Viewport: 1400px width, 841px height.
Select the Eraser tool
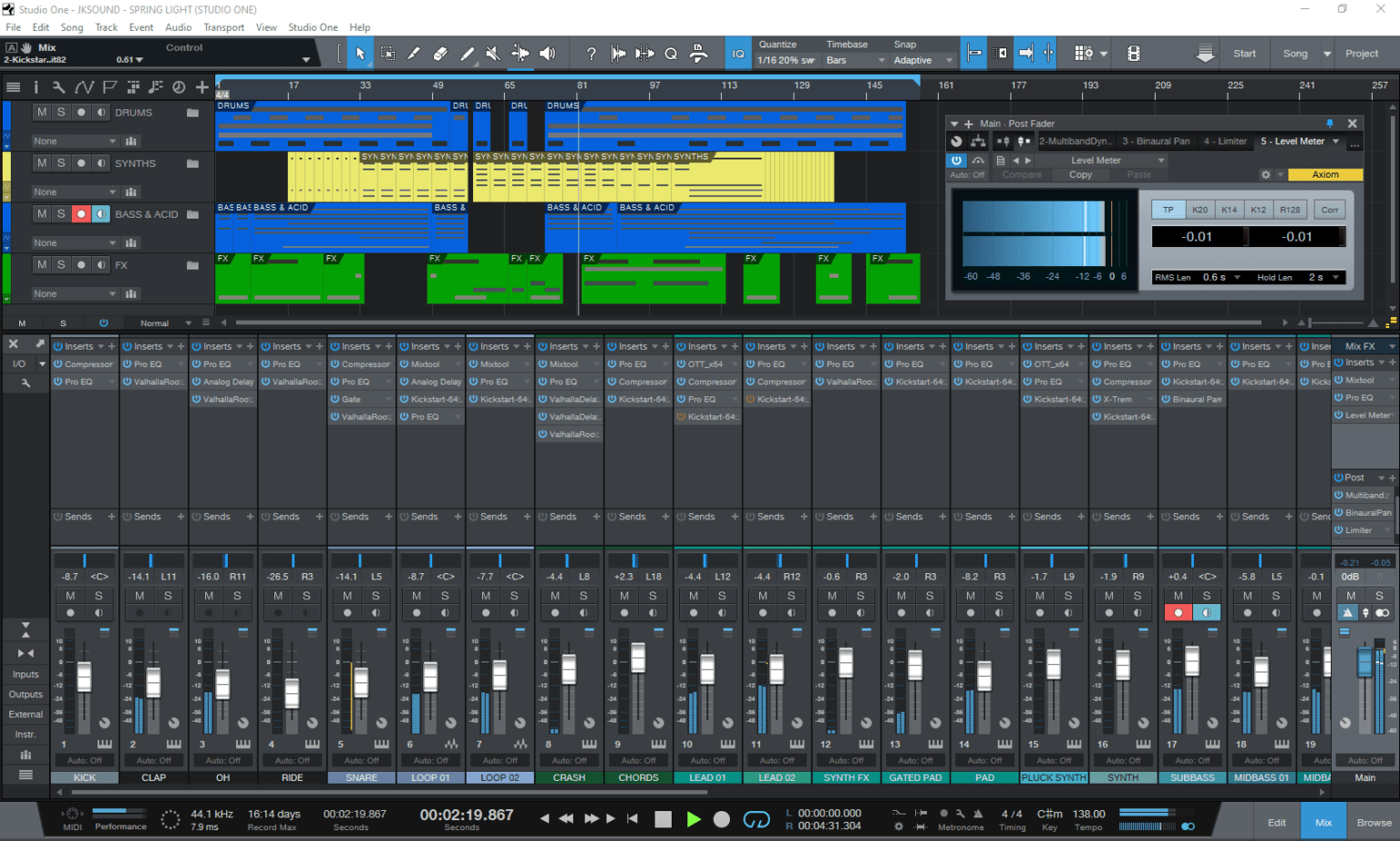(x=440, y=54)
